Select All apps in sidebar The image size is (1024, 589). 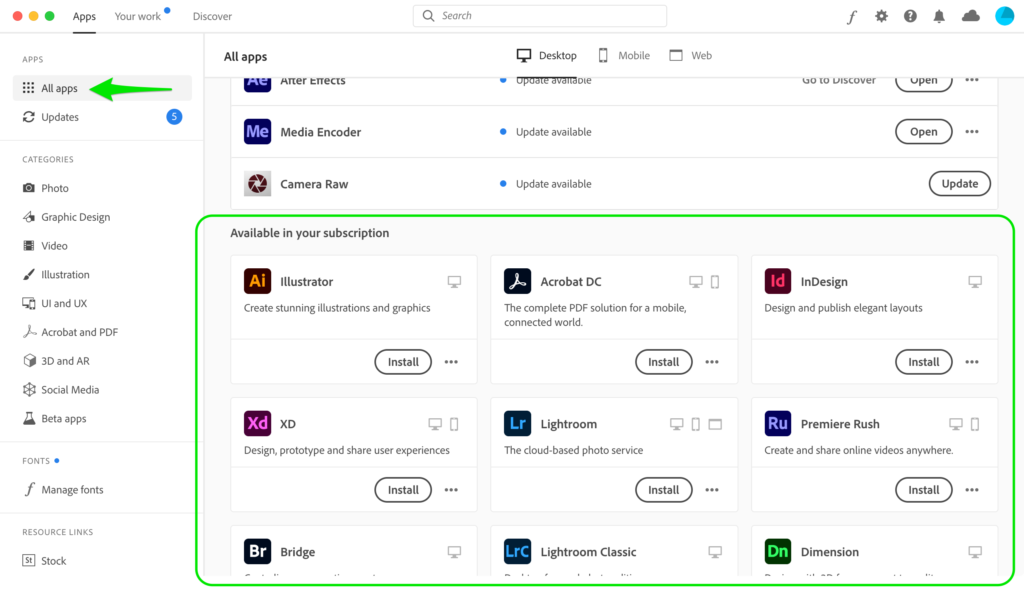[x=102, y=88]
